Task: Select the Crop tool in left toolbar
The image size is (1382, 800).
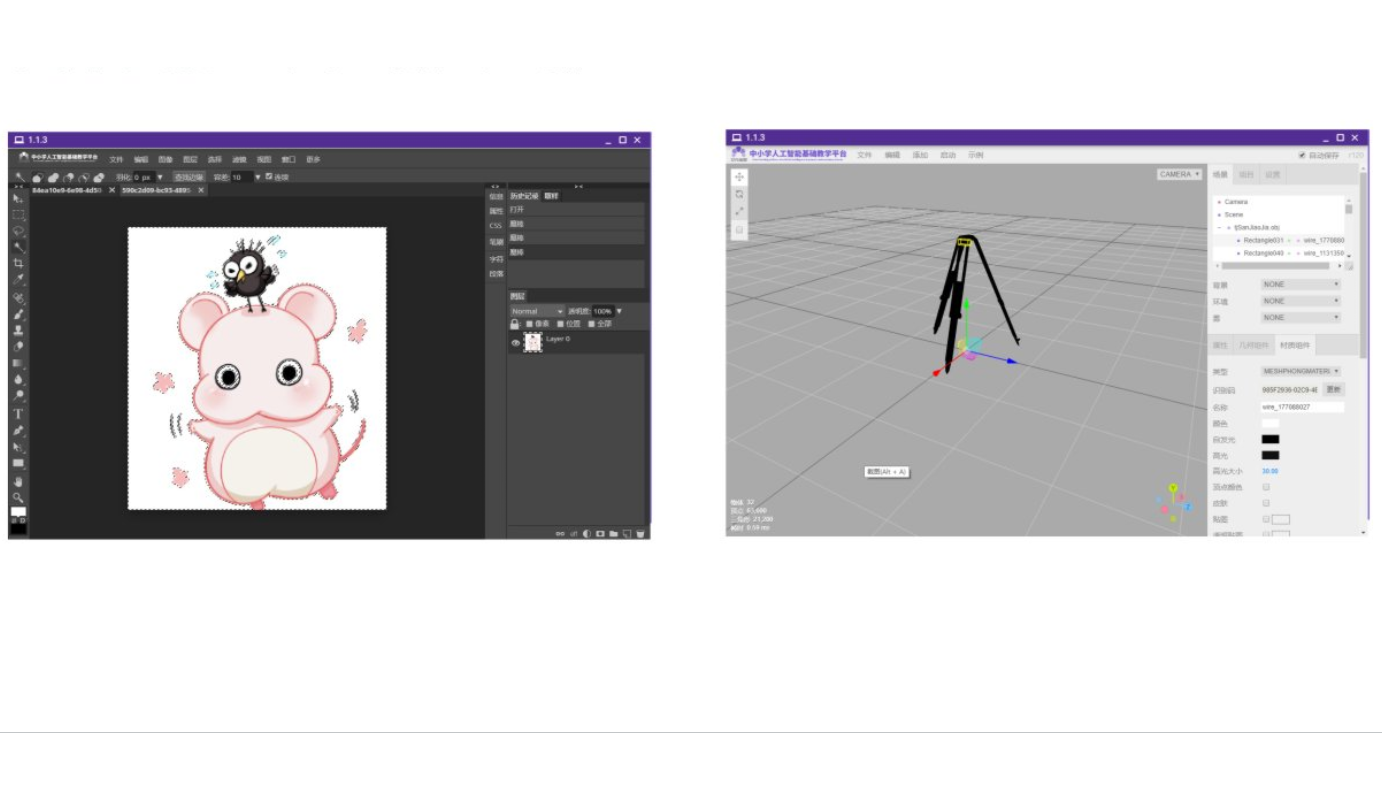Action: [18, 263]
